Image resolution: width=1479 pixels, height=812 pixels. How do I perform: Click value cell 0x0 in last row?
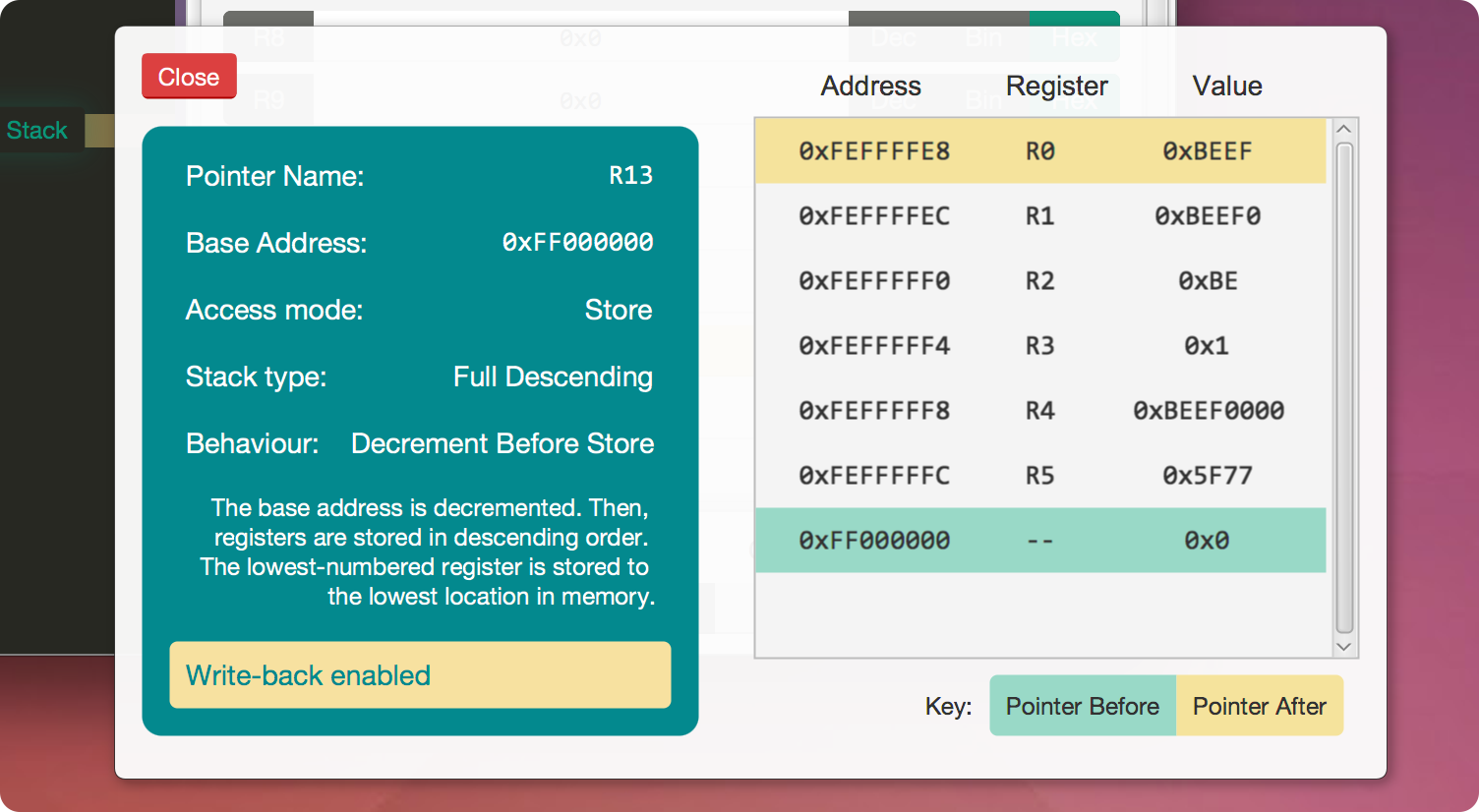point(1207,541)
